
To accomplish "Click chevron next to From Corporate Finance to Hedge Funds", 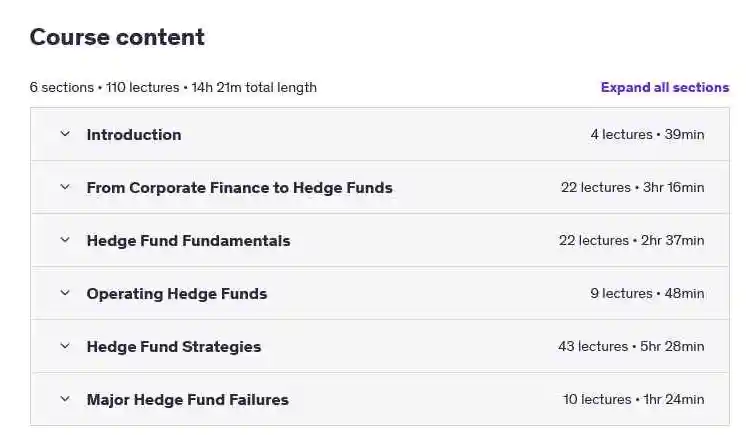I will tap(65, 187).
